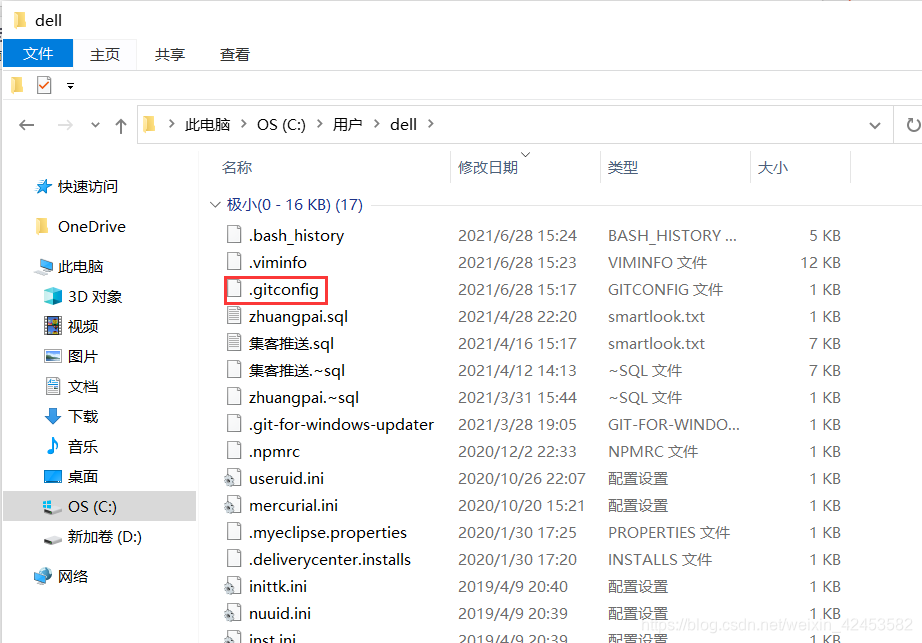Image resolution: width=922 pixels, height=643 pixels.
Task: Expand the quick access toolbar dropdown
Action: [x=69, y=85]
